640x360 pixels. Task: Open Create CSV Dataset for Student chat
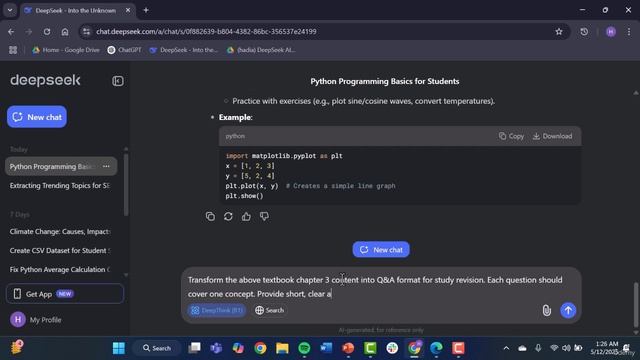60,251
